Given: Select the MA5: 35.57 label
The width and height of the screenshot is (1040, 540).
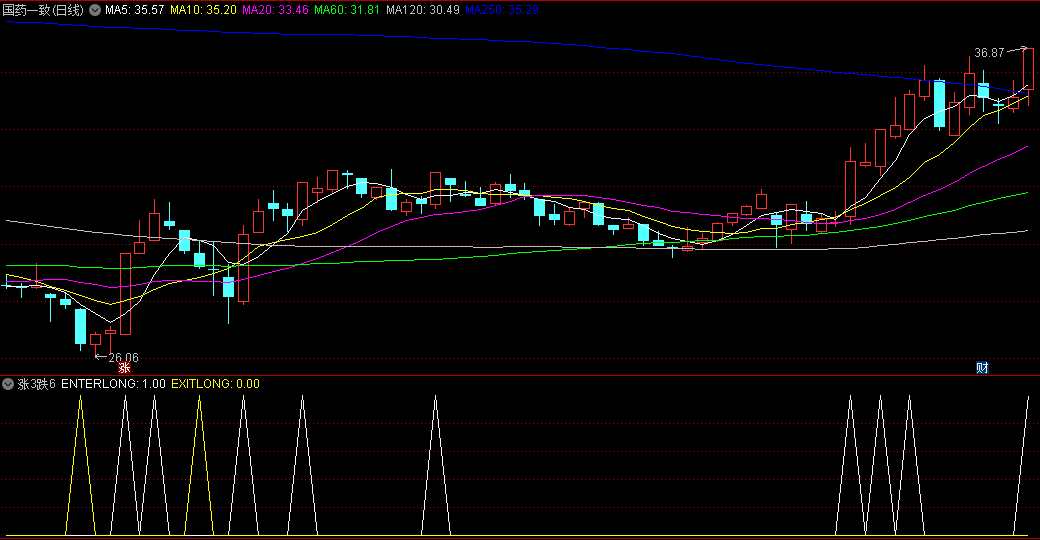Looking at the screenshot, I should pos(135,10).
